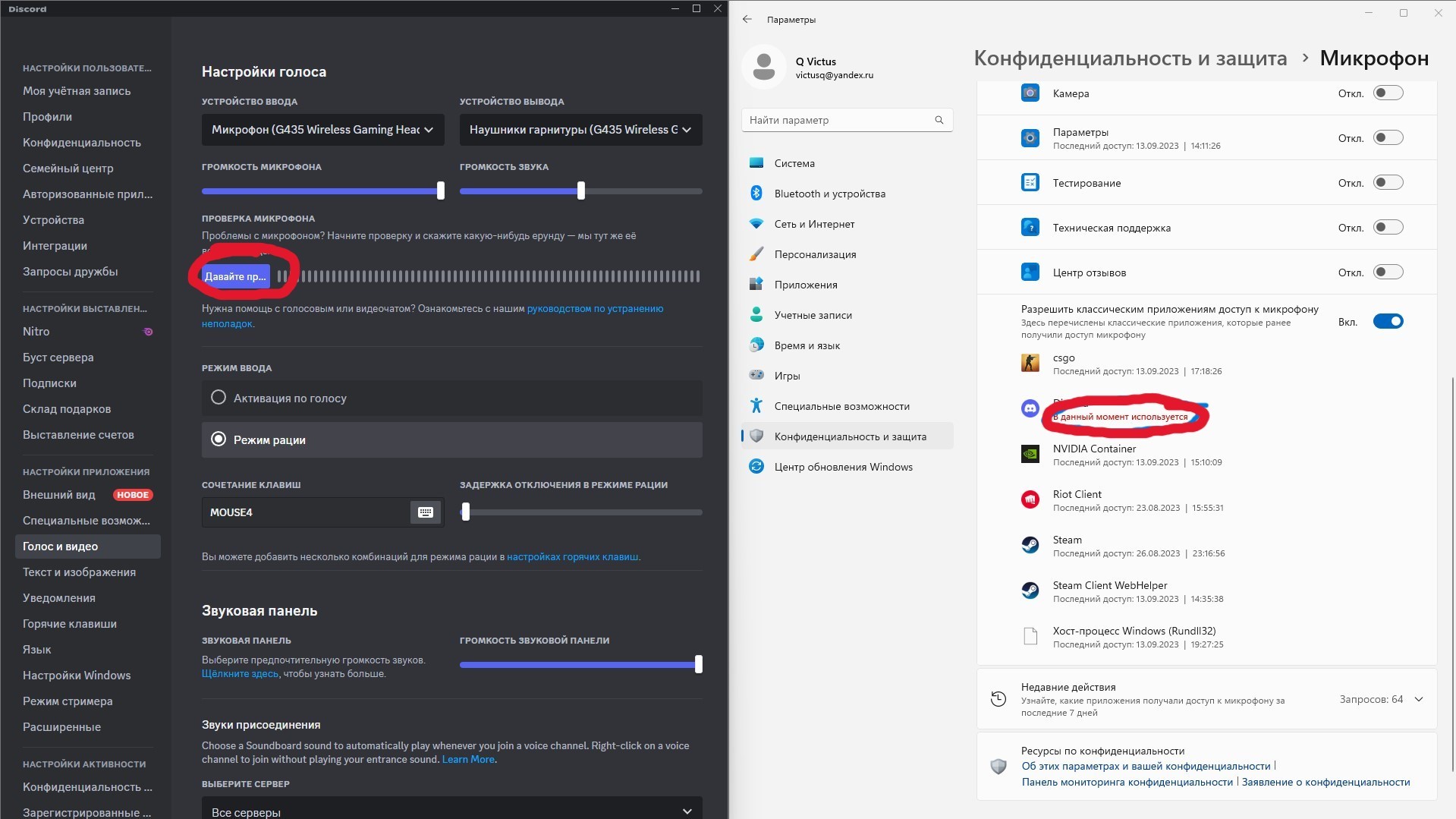Click the Персонализация brush icon

[x=756, y=254]
